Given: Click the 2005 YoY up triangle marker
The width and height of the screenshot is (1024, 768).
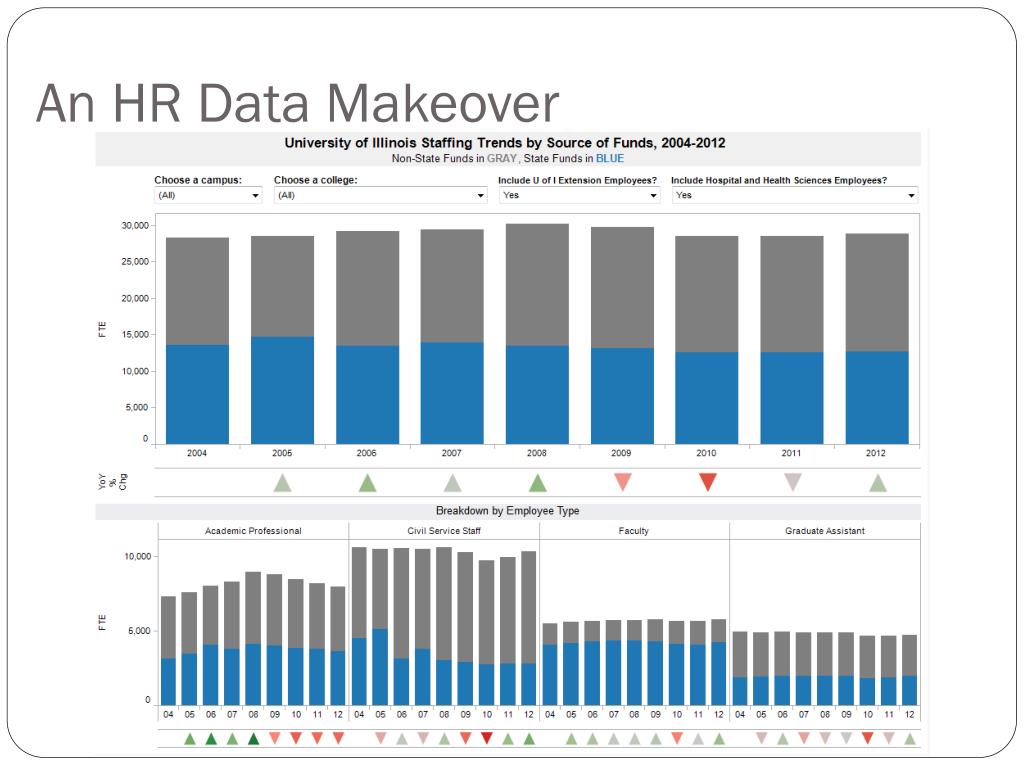Looking at the screenshot, I should pyautogui.click(x=282, y=483).
